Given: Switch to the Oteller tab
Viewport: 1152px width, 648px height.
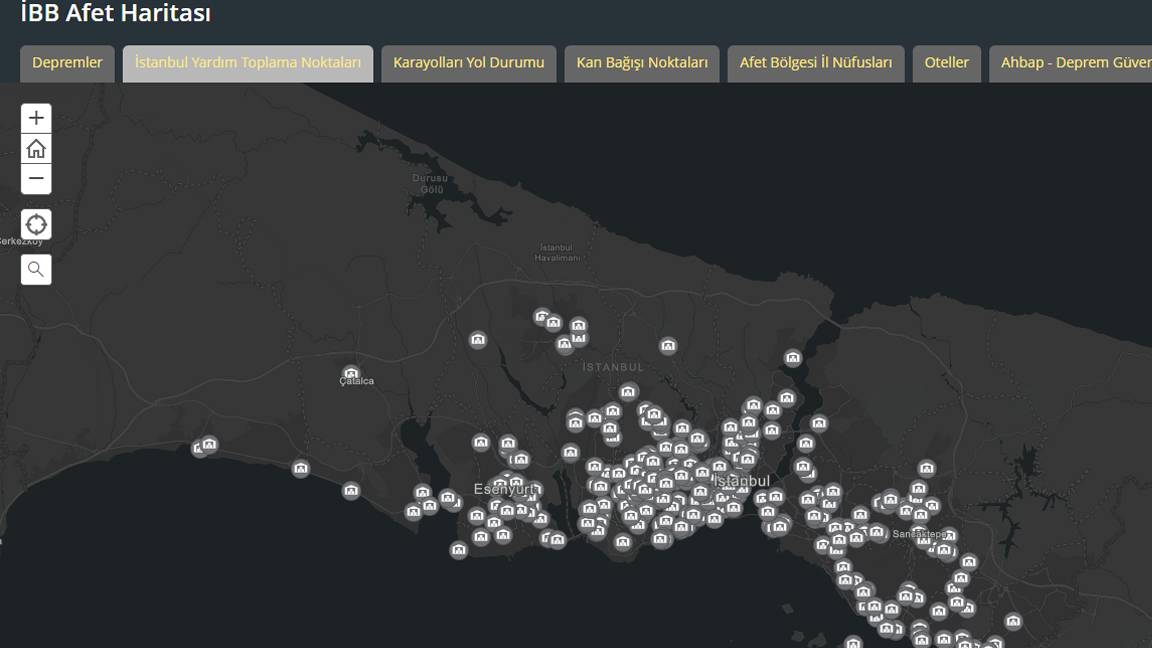Looking at the screenshot, I should (946, 63).
